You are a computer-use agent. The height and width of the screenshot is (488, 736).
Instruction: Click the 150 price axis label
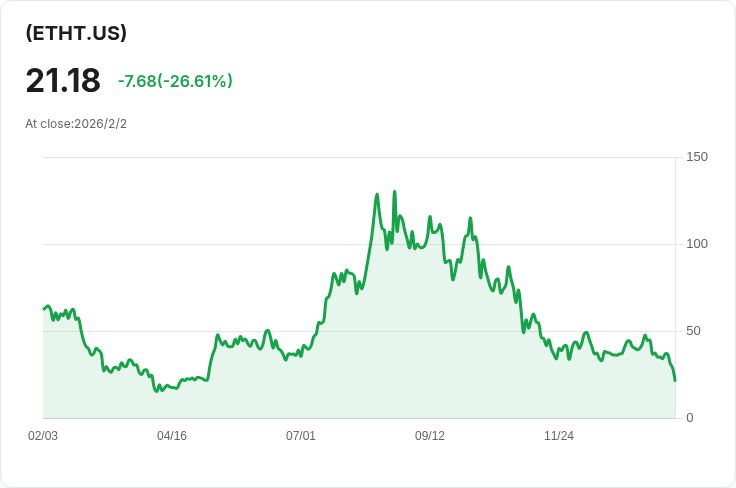point(697,157)
